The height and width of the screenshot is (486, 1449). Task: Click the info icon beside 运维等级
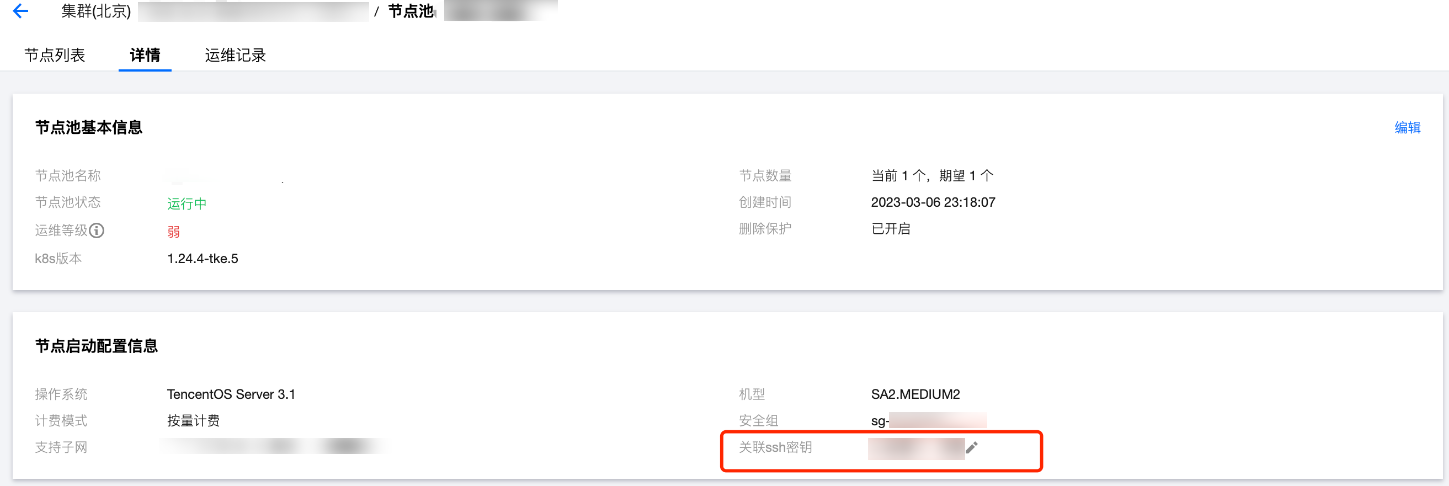97,230
